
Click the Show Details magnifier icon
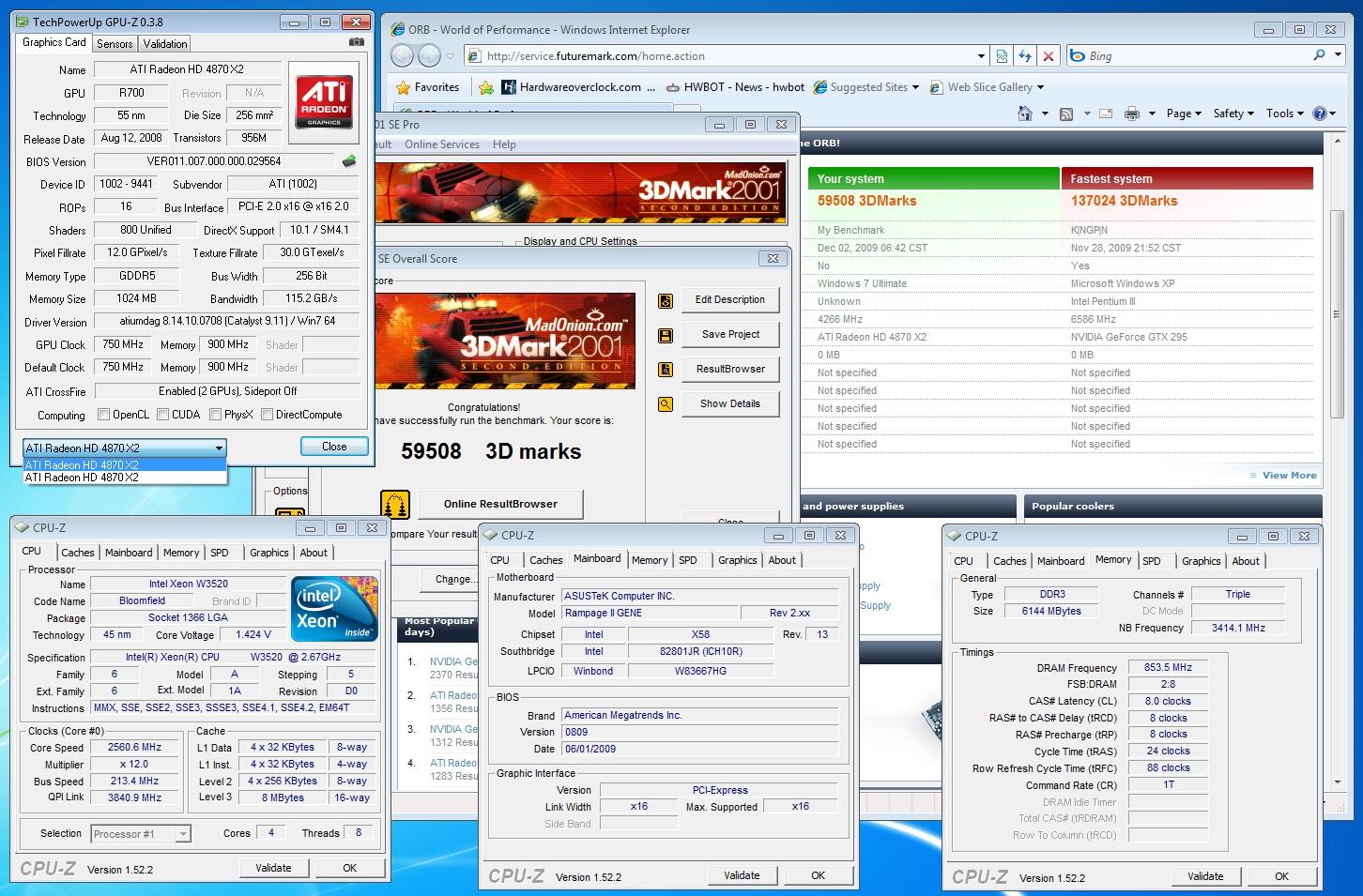click(x=666, y=404)
